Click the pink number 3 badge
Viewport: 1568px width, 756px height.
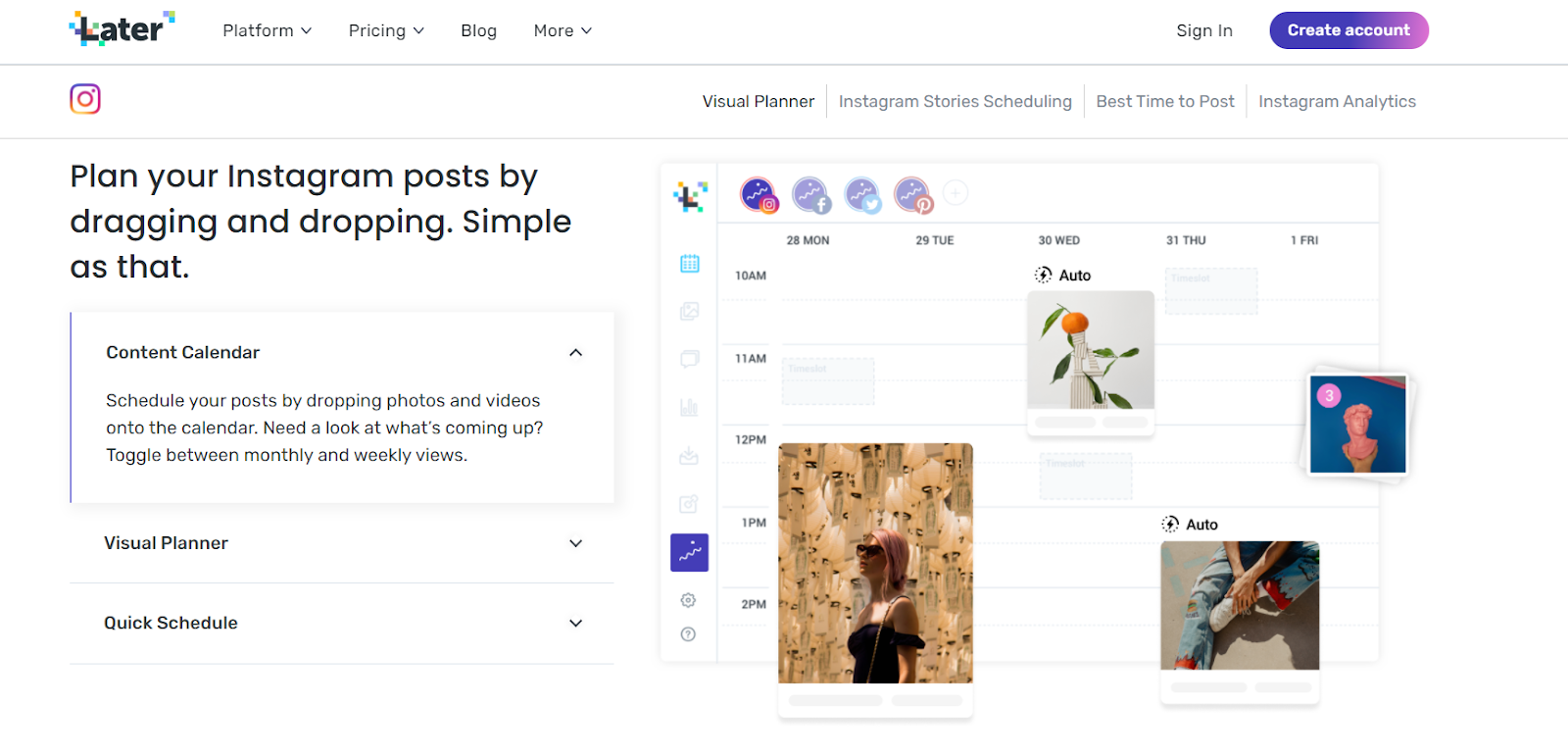(1329, 395)
